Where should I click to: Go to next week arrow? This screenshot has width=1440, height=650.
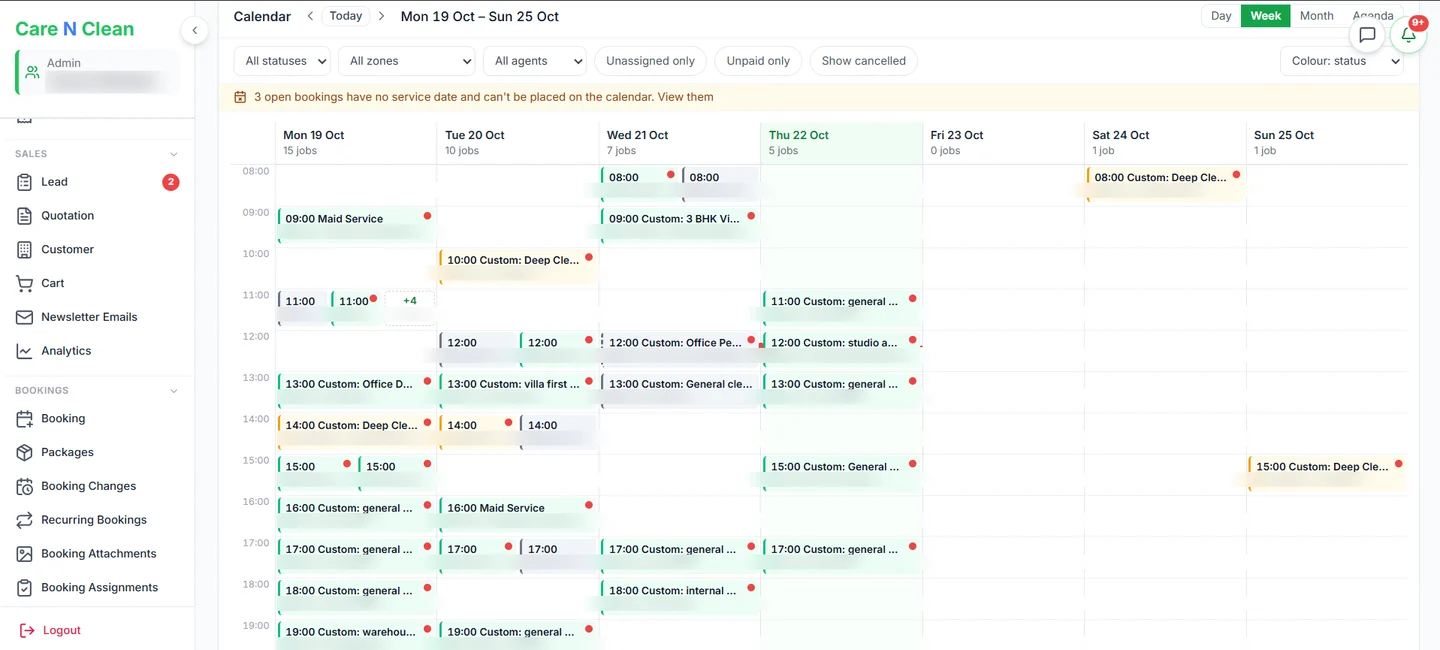point(381,16)
